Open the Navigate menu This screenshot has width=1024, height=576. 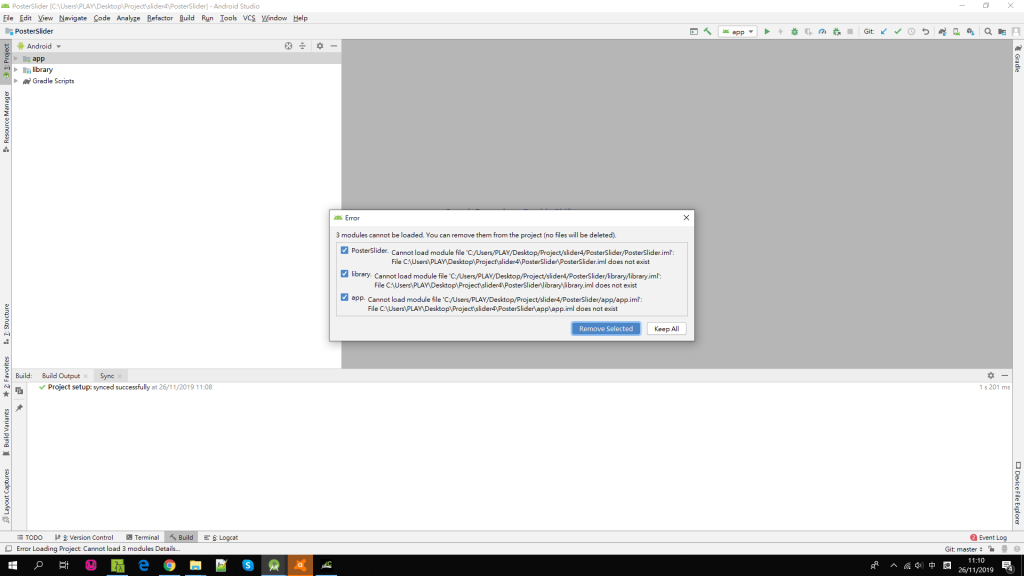pyautogui.click(x=72, y=18)
